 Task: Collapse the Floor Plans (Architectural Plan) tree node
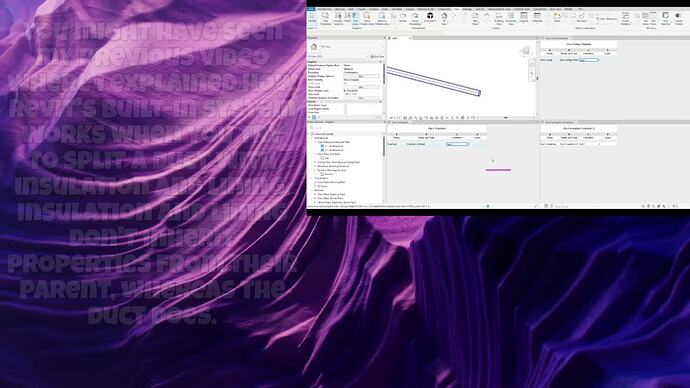(x=315, y=142)
